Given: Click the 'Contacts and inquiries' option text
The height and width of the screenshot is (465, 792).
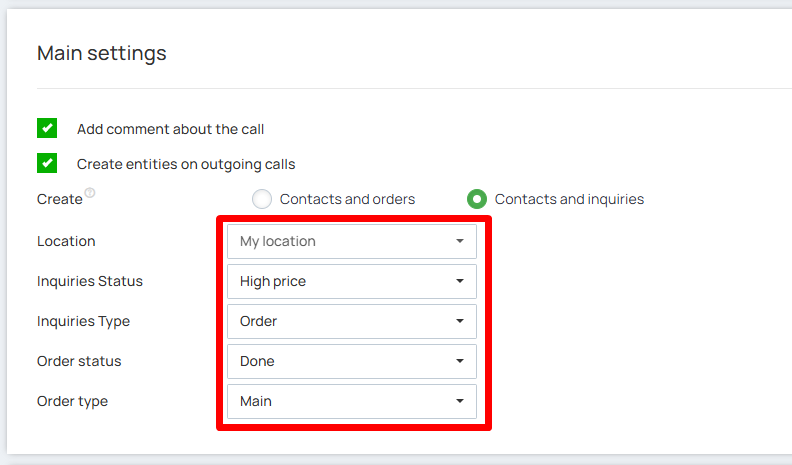Looking at the screenshot, I should coord(569,199).
